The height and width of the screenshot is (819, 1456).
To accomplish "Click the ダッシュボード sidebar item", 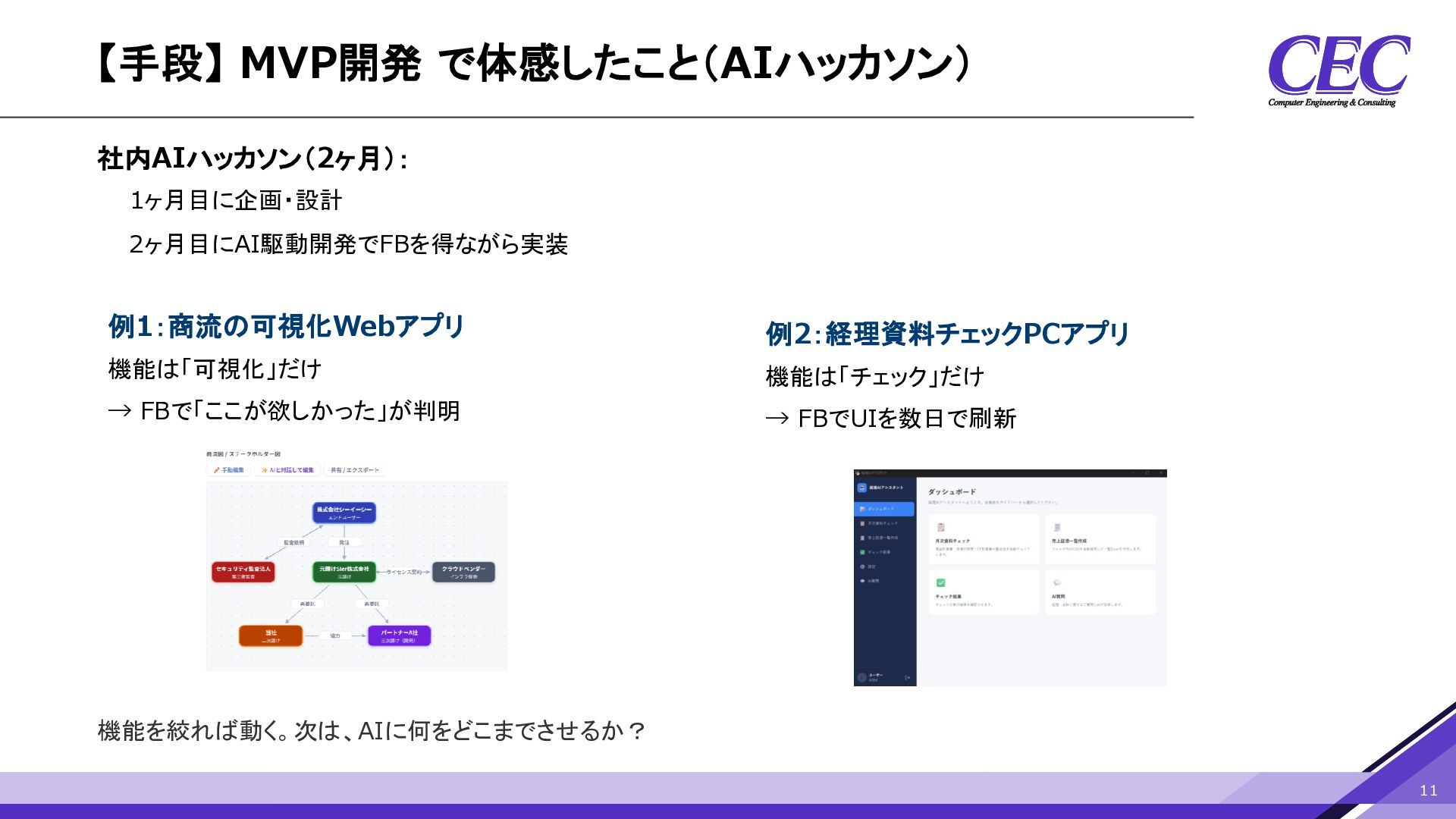I will click(x=884, y=509).
